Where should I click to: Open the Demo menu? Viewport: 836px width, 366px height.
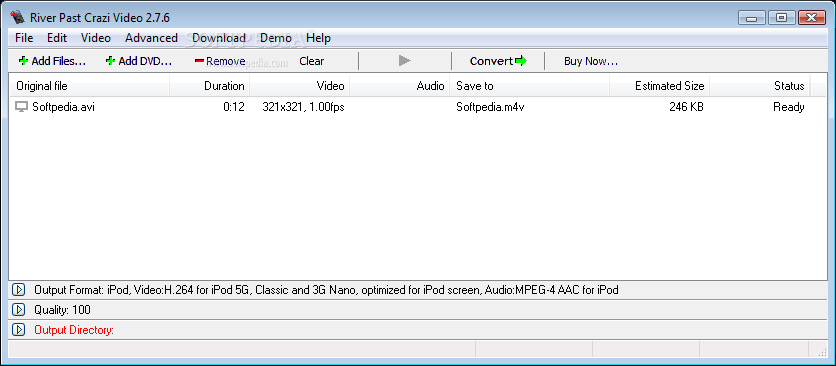point(276,38)
